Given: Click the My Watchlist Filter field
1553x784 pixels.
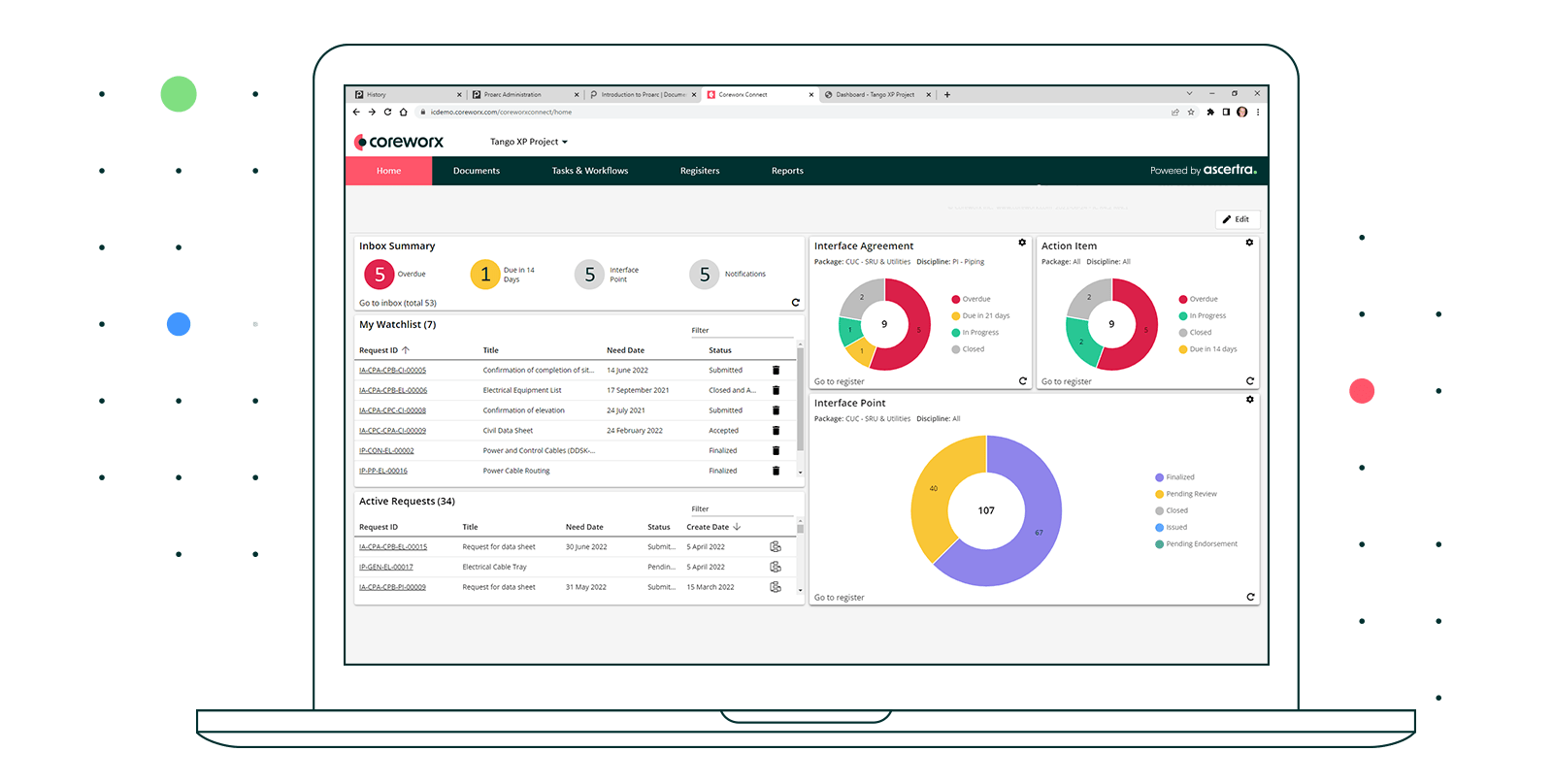Looking at the screenshot, I should [x=741, y=331].
